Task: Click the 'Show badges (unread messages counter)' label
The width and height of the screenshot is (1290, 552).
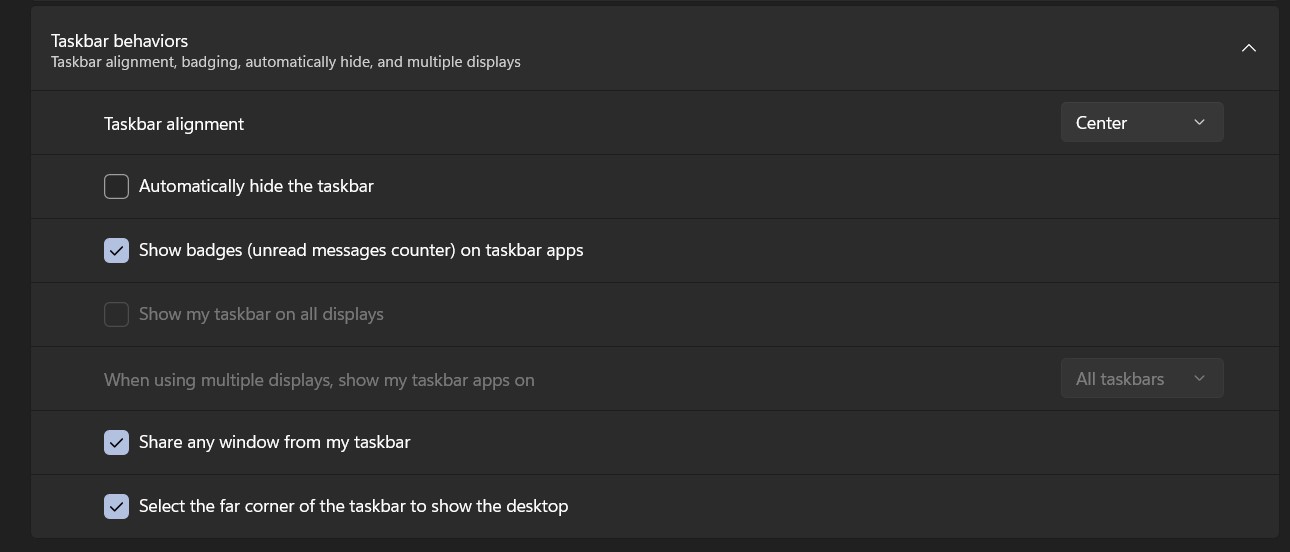Action: [361, 250]
